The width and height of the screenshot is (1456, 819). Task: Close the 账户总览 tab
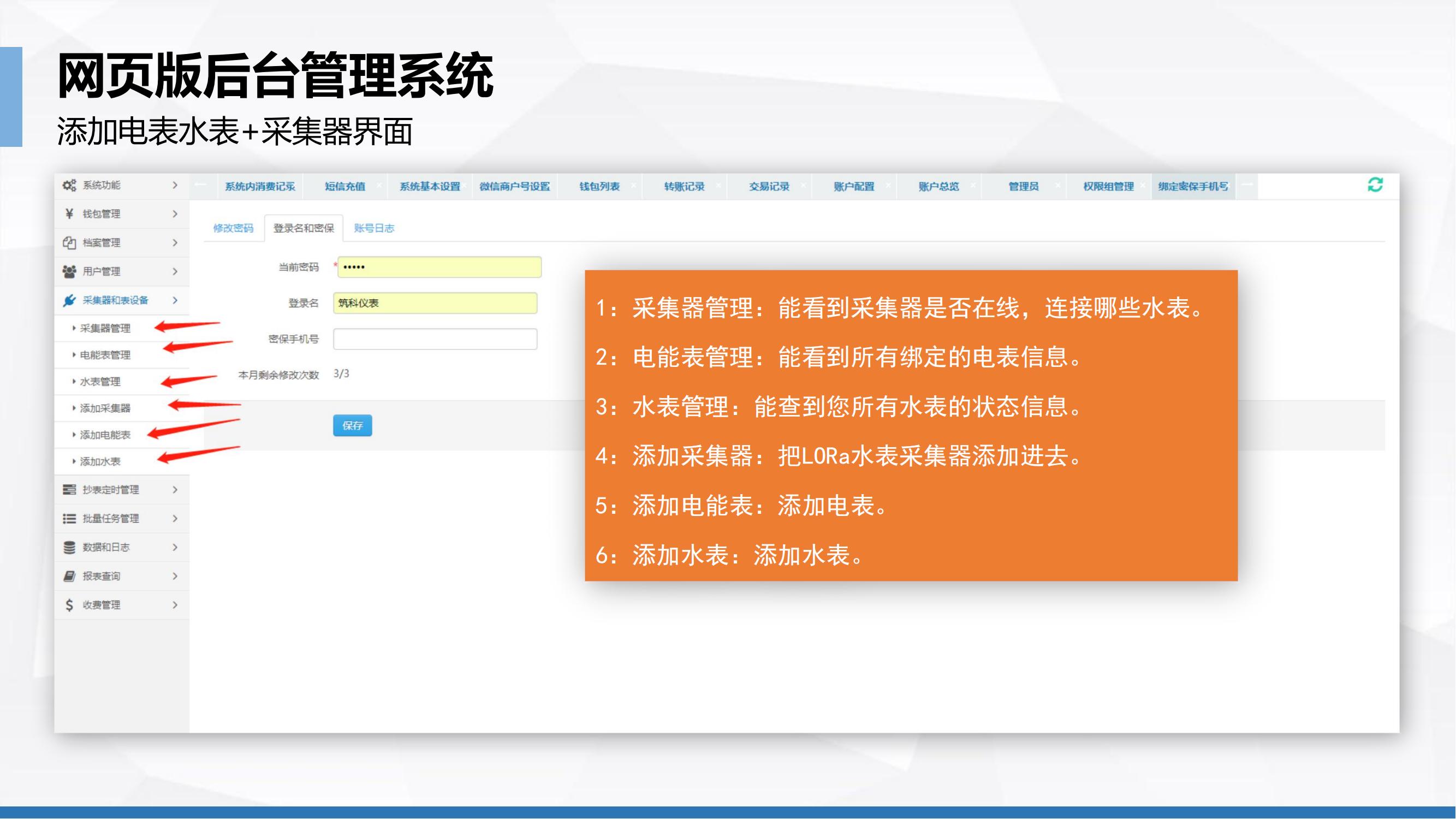(x=973, y=185)
